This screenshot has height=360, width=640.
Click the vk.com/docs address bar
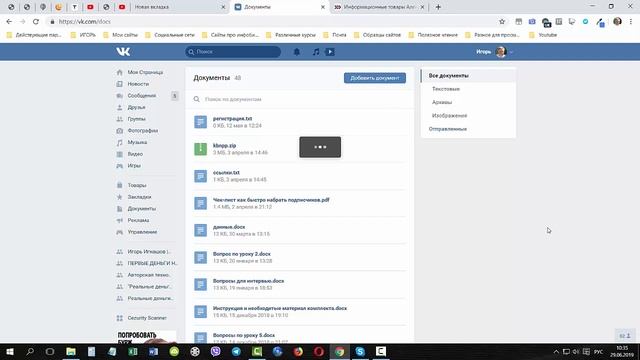coord(269,22)
